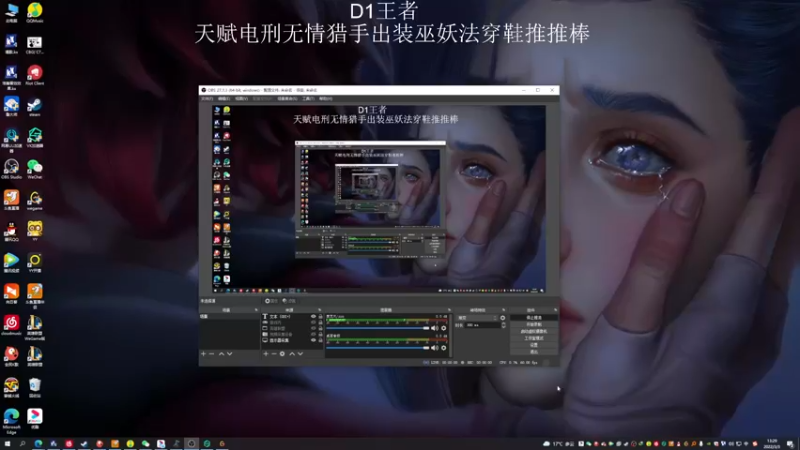Open the OBS Studio desktop shortcut

click(11, 169)
